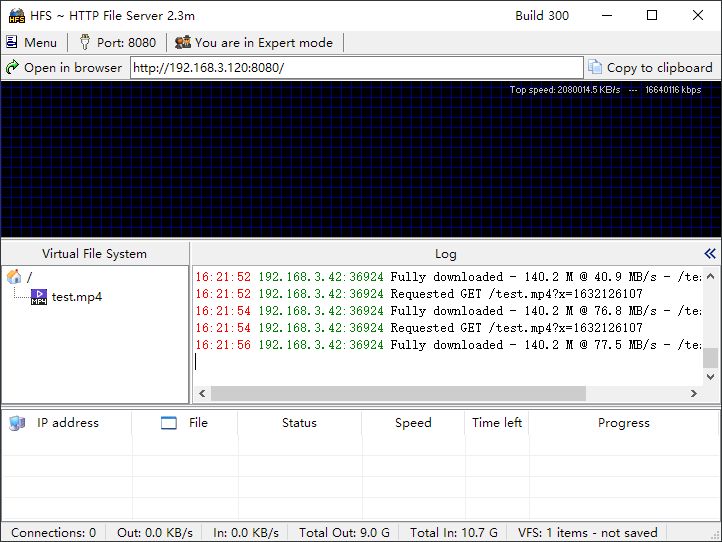Click the Port: 8080 button
The image size is (722, 542).
pos(118,43)
